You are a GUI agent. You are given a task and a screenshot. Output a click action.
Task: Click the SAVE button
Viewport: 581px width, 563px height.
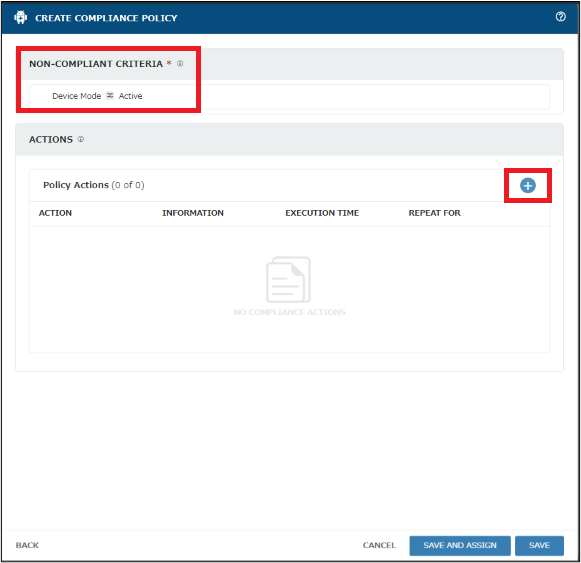coord(539,546)
